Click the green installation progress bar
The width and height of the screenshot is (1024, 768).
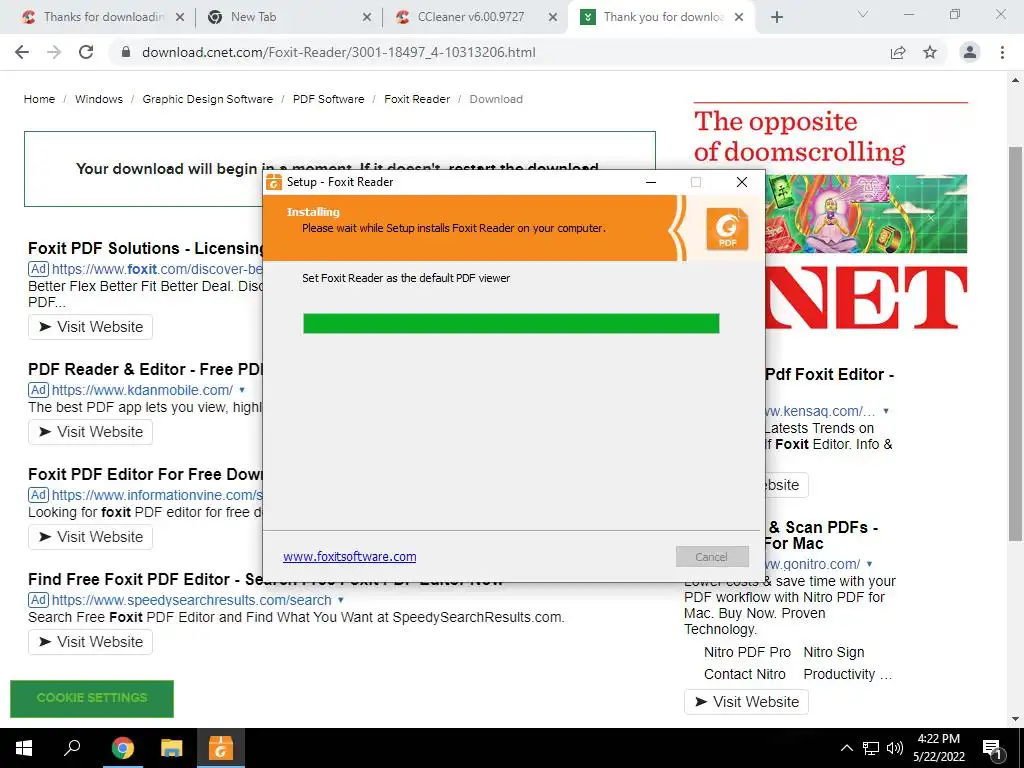pos(511,323)
